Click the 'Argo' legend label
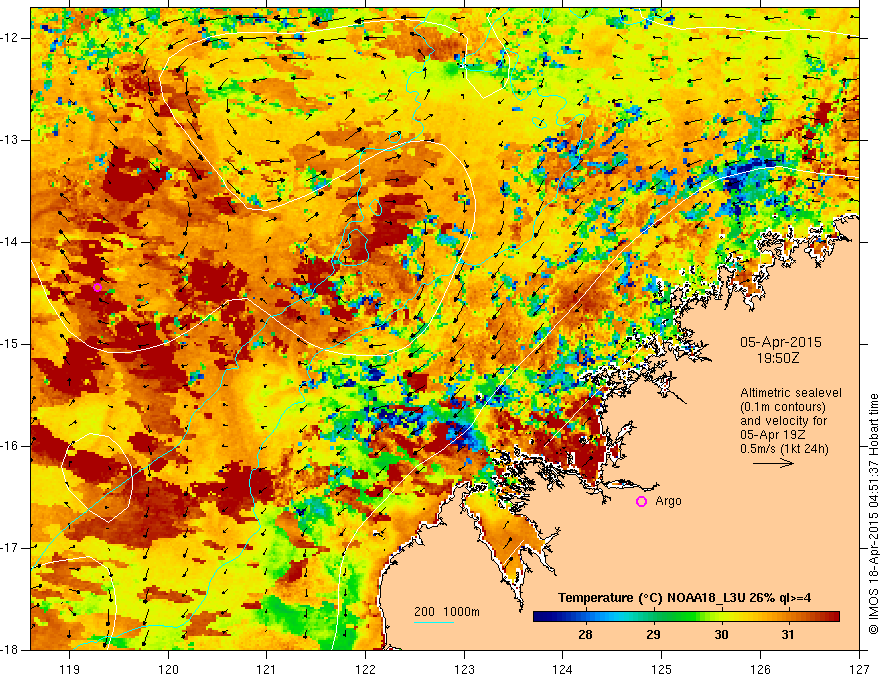Viewport: 880px width, 680px height. coord(668,501)
